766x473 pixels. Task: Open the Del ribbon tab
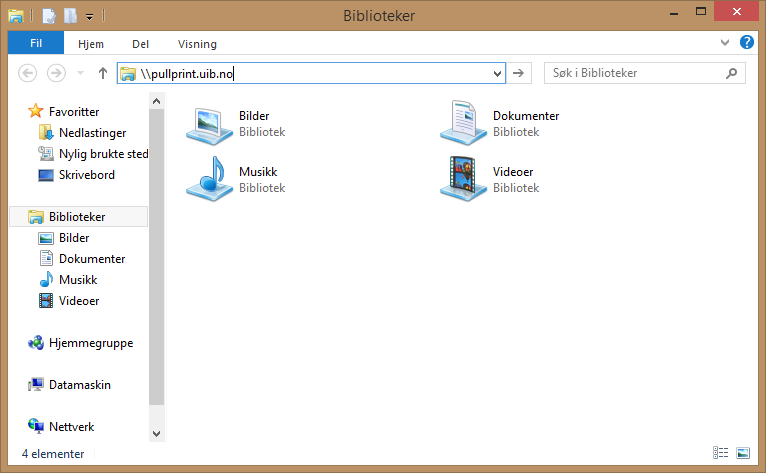[141, 44]
